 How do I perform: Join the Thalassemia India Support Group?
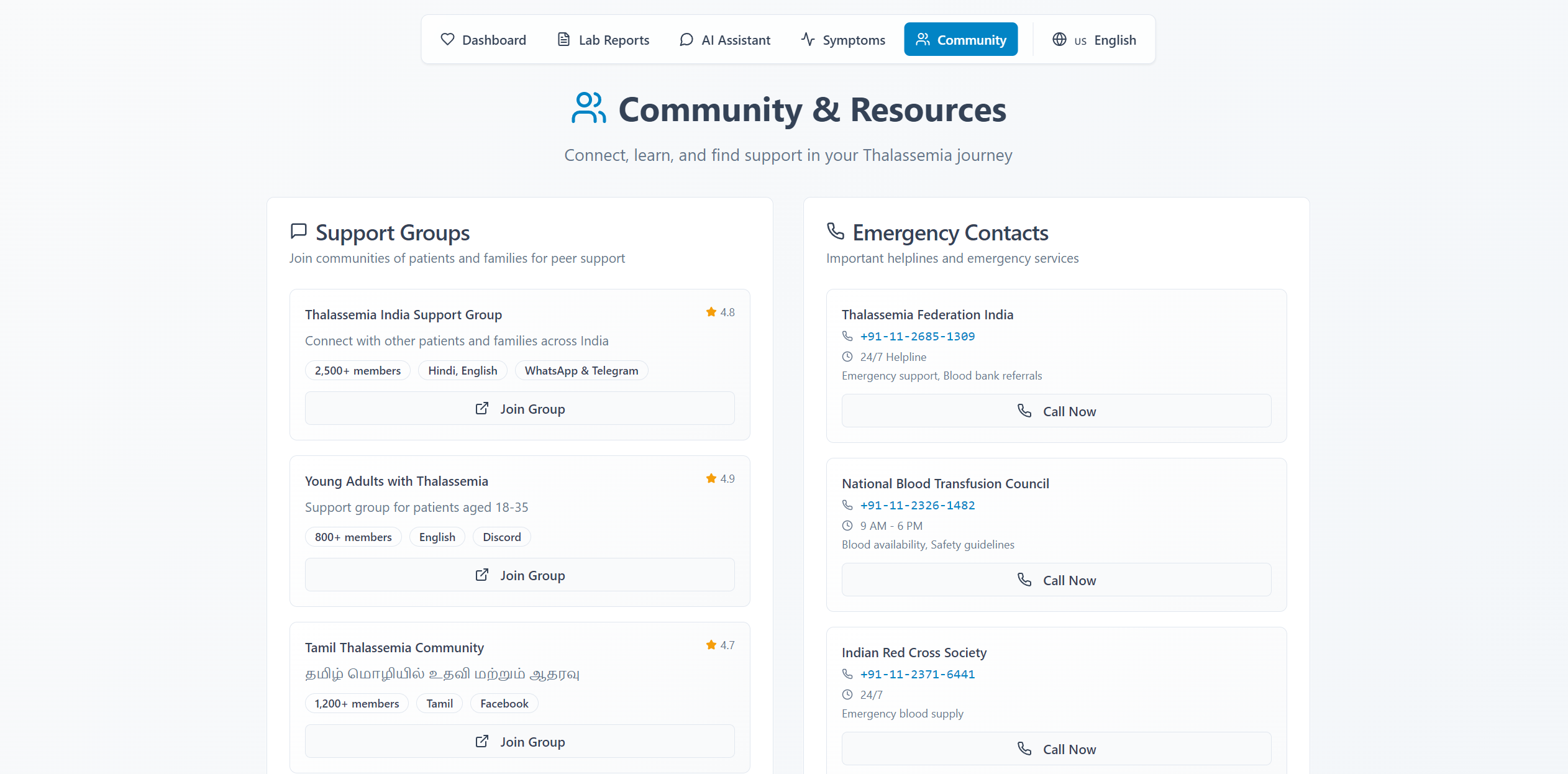pos(519,409)
